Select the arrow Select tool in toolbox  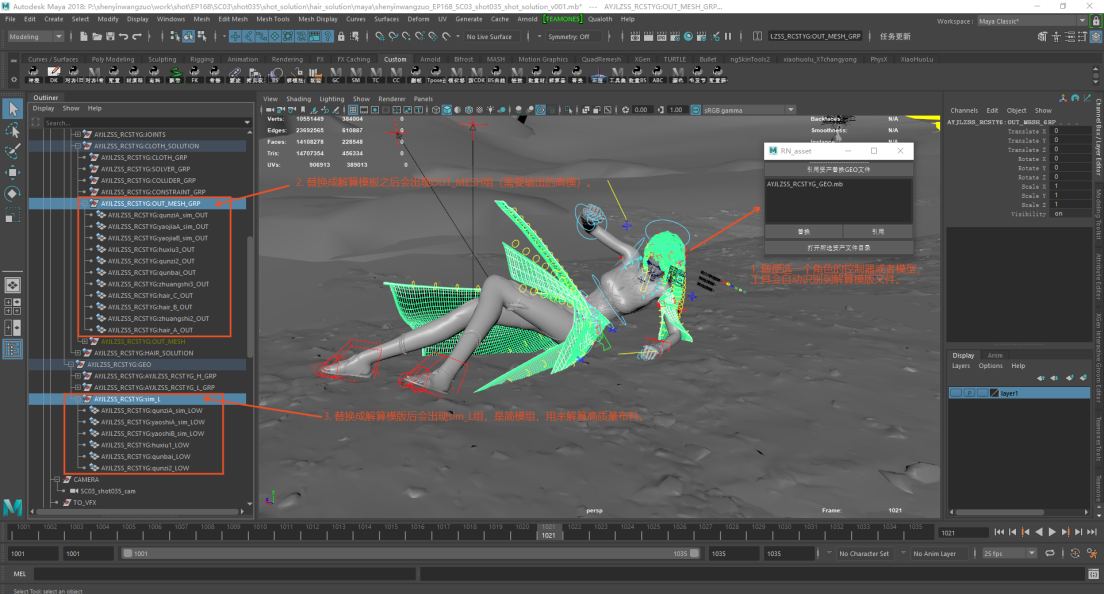(13, 108)
